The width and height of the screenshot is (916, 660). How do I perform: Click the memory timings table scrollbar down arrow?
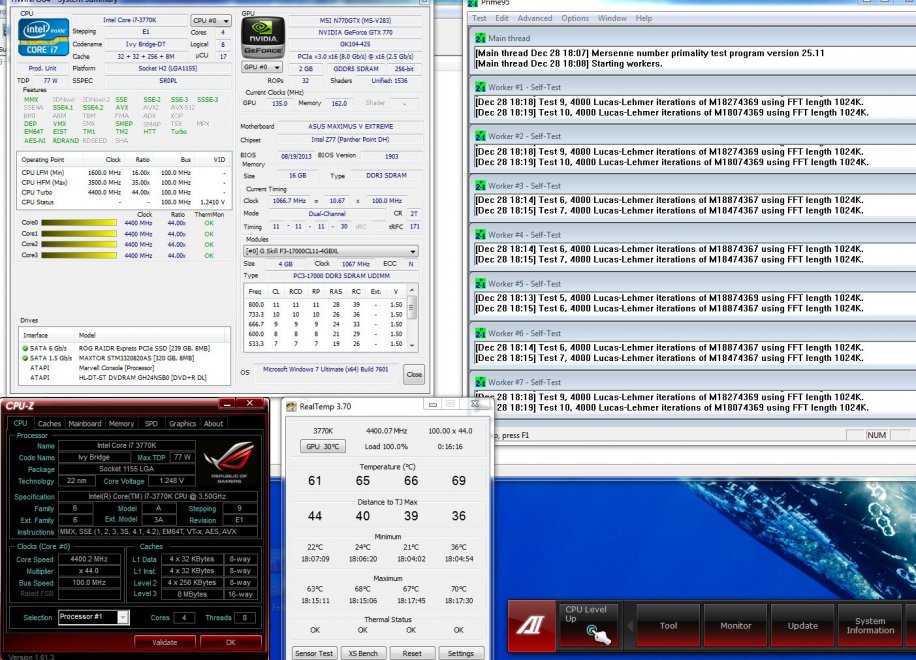pos(412,345)
